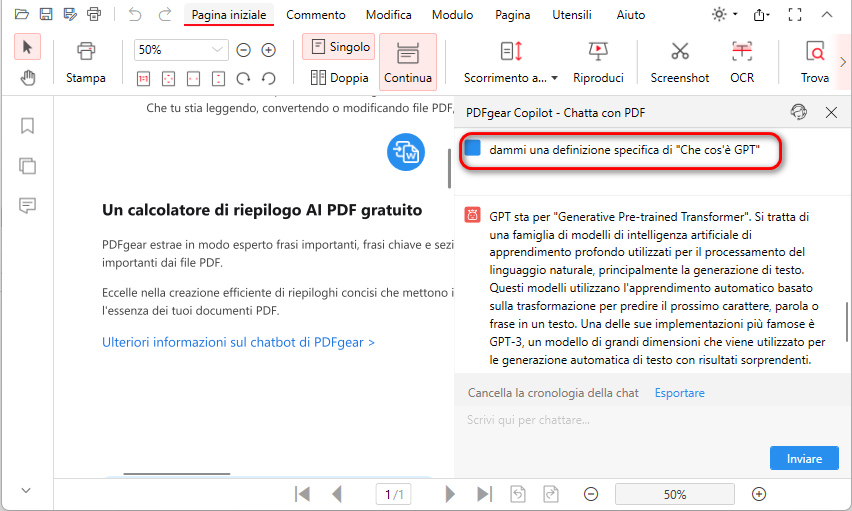Open the Pagina iniziale tab

(229, 15)
